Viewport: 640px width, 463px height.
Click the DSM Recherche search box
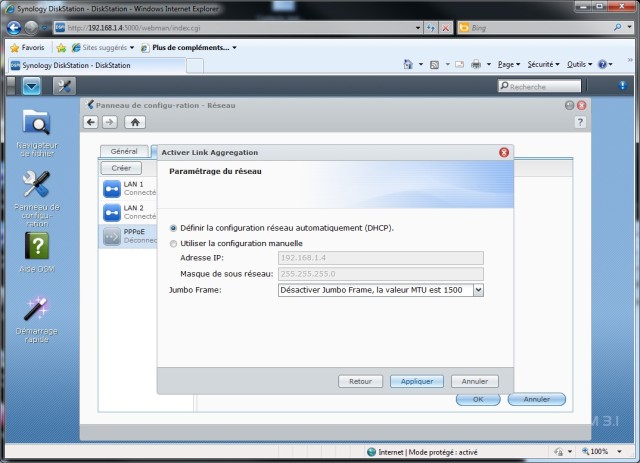[x=539, y=86]
